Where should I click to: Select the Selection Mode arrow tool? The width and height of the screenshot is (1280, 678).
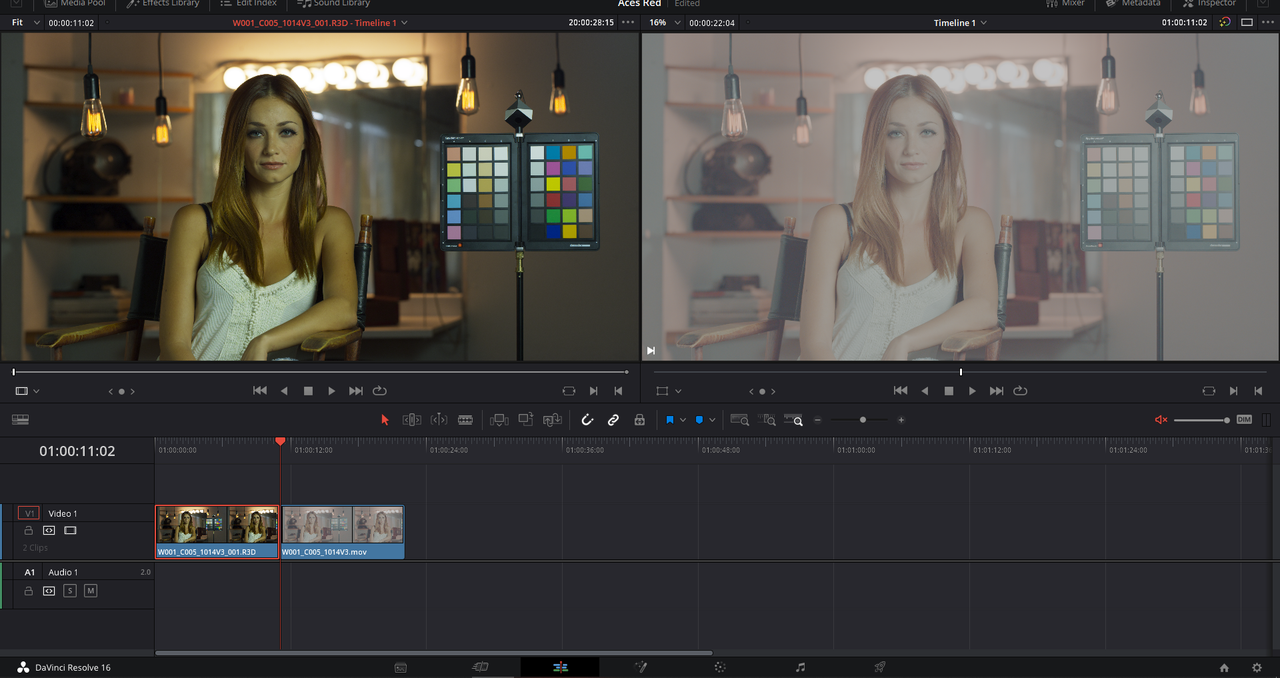pos(385,420)
